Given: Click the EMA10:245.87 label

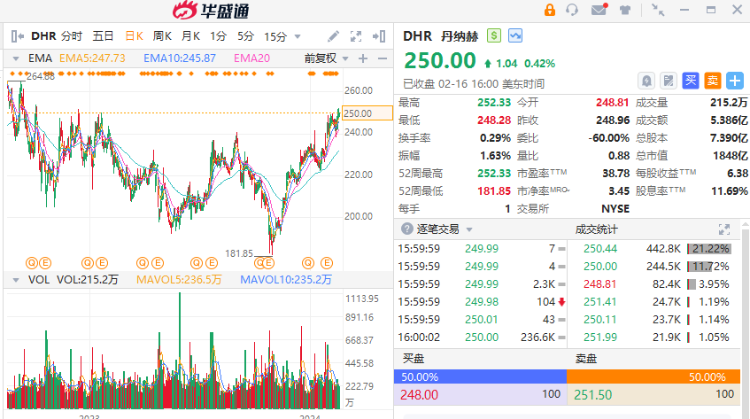Looking at the screenshot, I should [180, 58].
